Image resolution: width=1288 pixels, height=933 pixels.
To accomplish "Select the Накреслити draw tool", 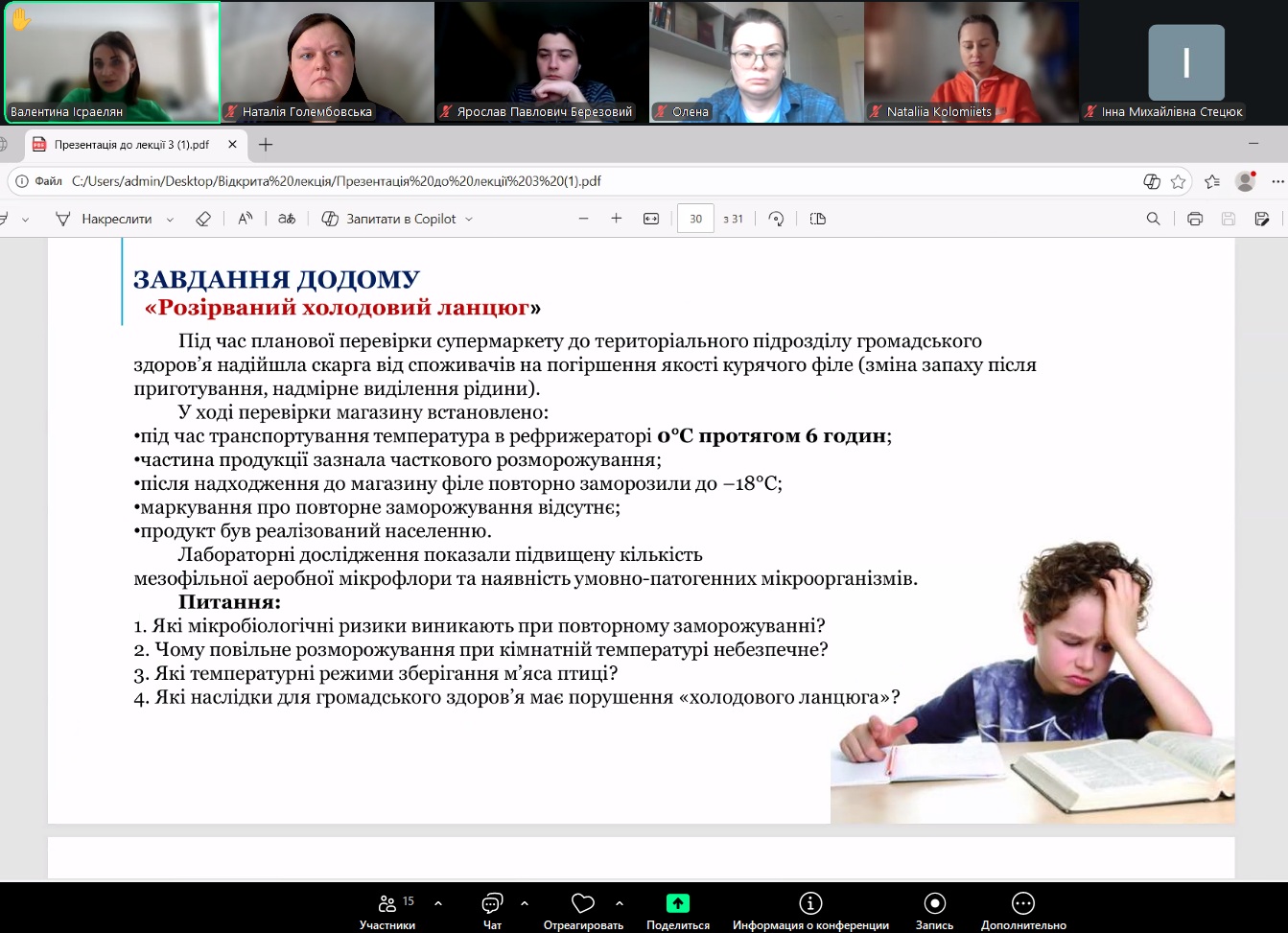I will [x=104, y=219].
